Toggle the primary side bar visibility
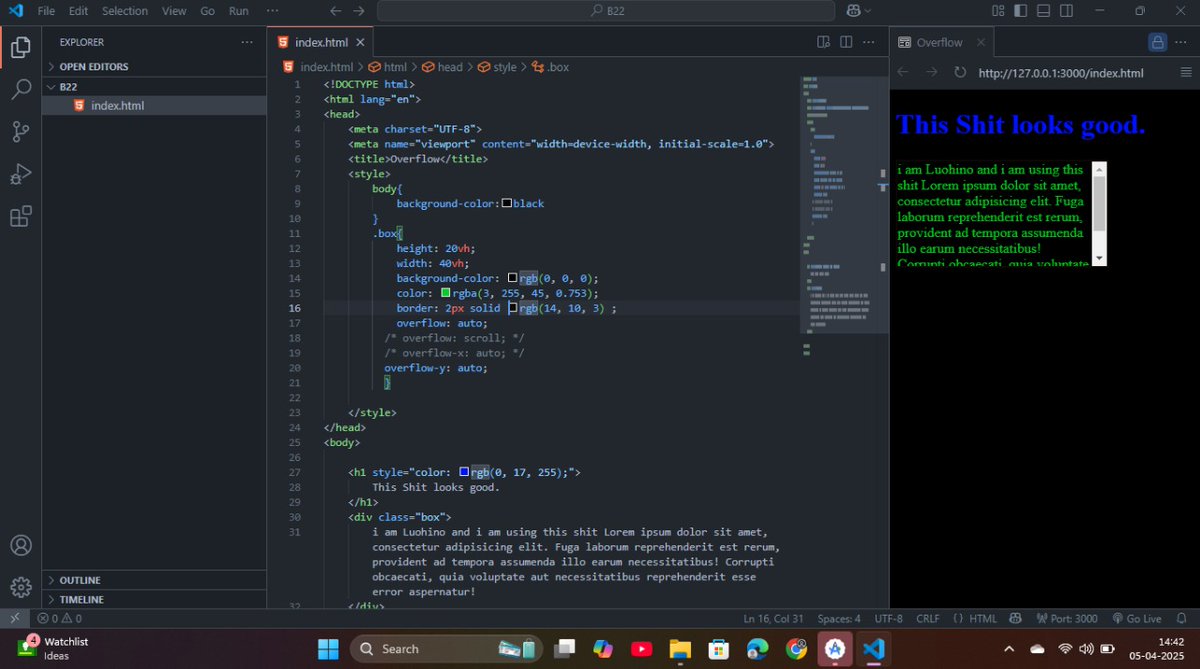 coord(1020,11)
